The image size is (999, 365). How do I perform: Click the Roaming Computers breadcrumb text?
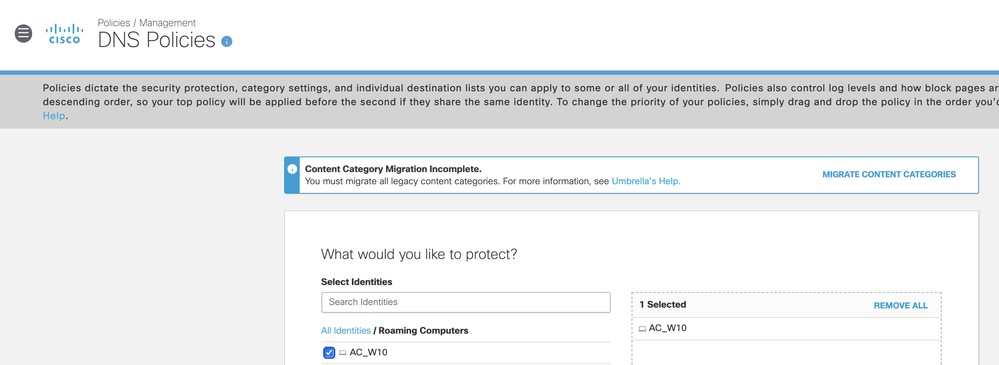coord(424,331)
